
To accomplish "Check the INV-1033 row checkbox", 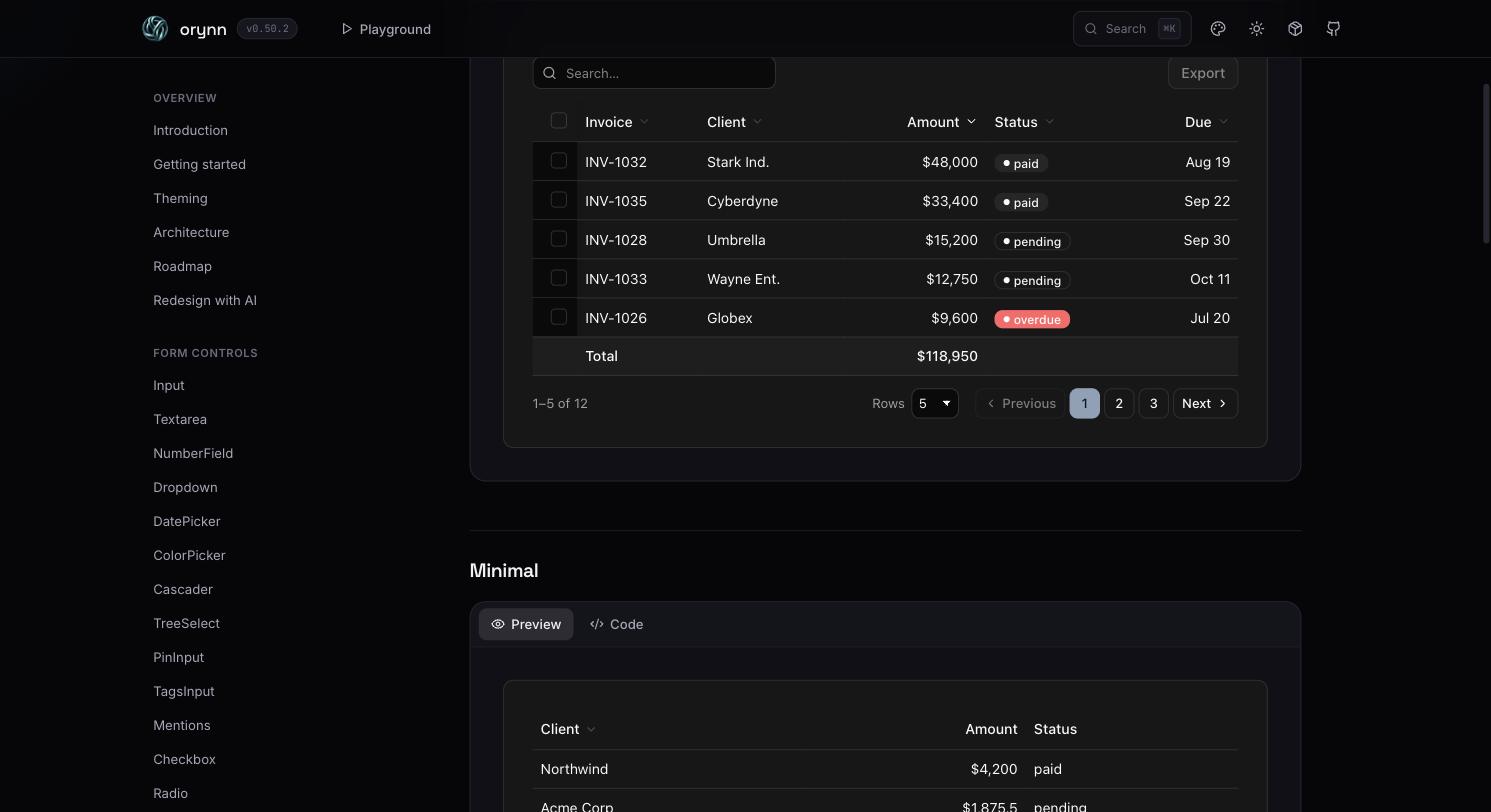I will (559, 278).
